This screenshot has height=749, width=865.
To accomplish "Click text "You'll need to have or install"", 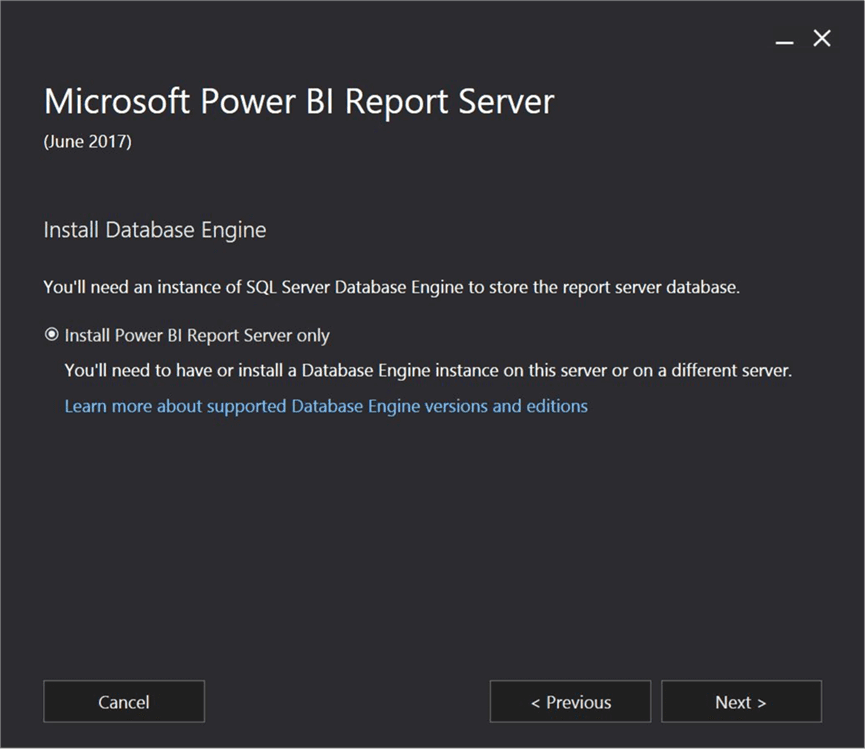I will click(174, 370).
